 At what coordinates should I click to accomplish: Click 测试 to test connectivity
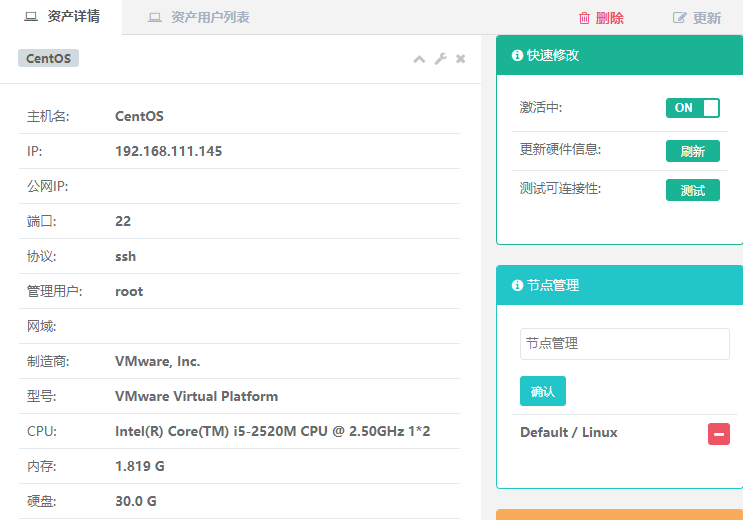point(693,190)
